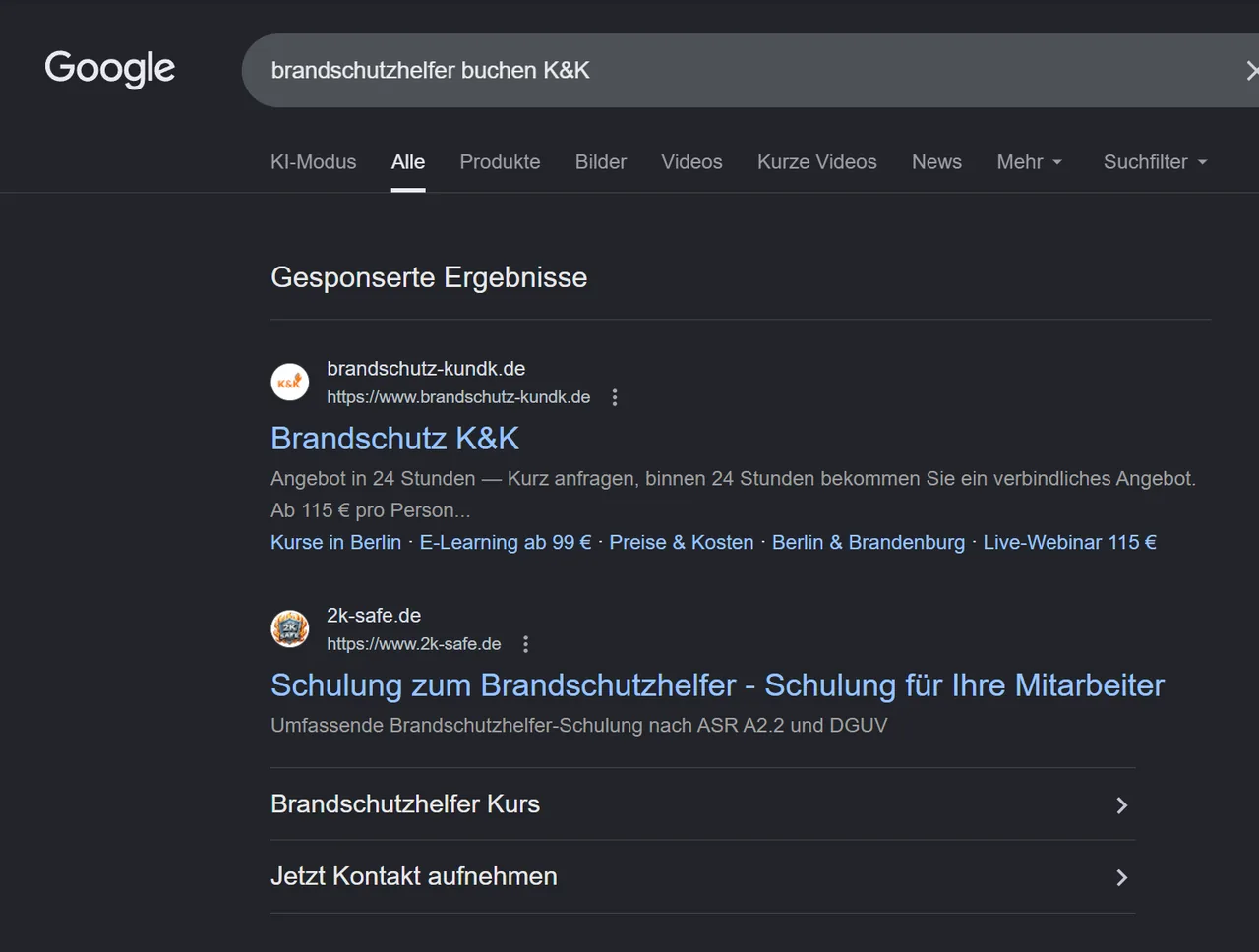Click the https://www.2k-safe.de URL

(414, 644)
